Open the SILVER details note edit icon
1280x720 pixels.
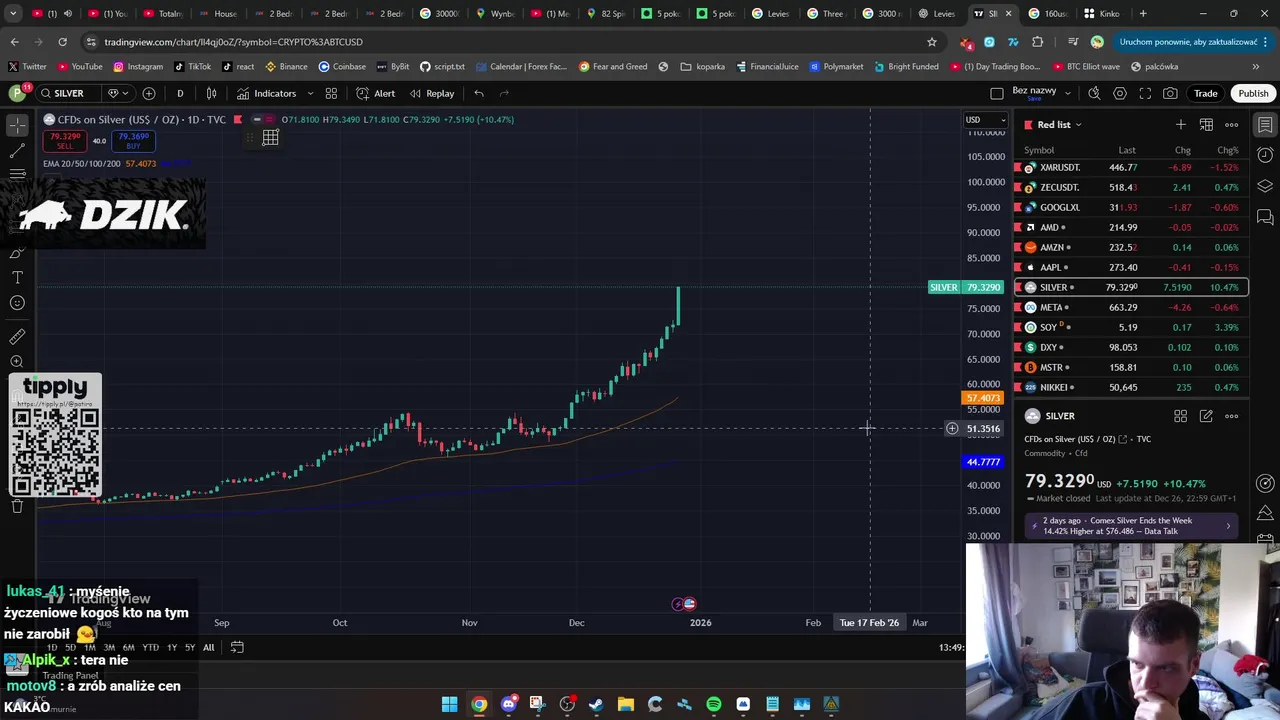point(1206,416)
